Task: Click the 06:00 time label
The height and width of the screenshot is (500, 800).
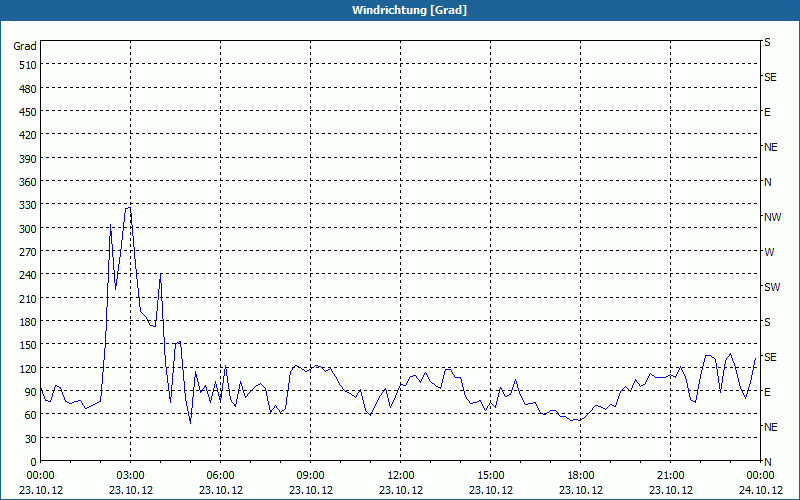Action: point(220,476)
